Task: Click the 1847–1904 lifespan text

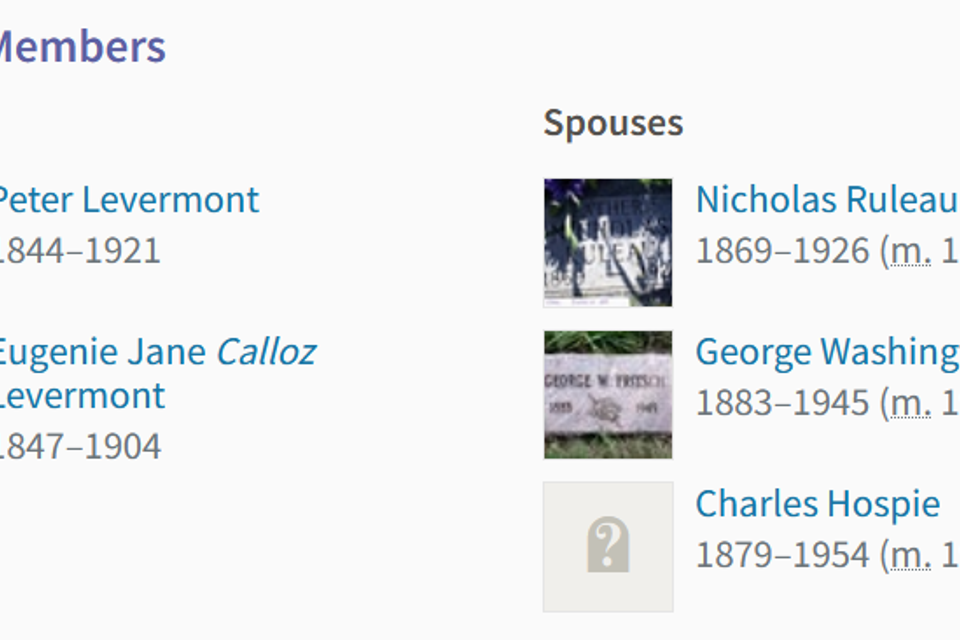Action: point(80,446)
